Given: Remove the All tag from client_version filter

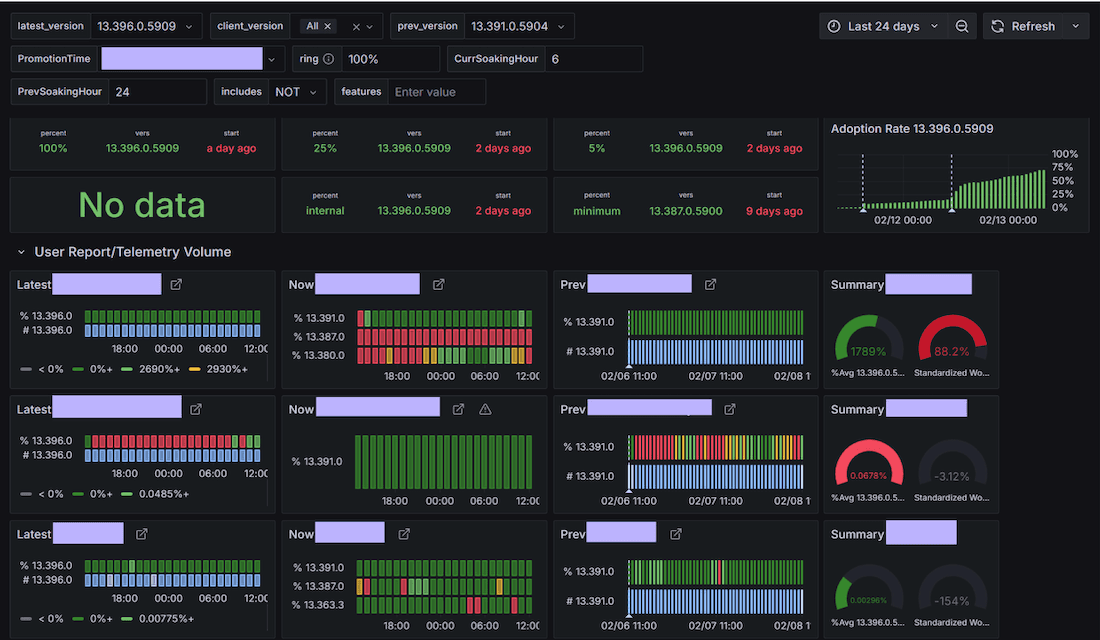Looking at the screenshot, I should pos(328,26).
